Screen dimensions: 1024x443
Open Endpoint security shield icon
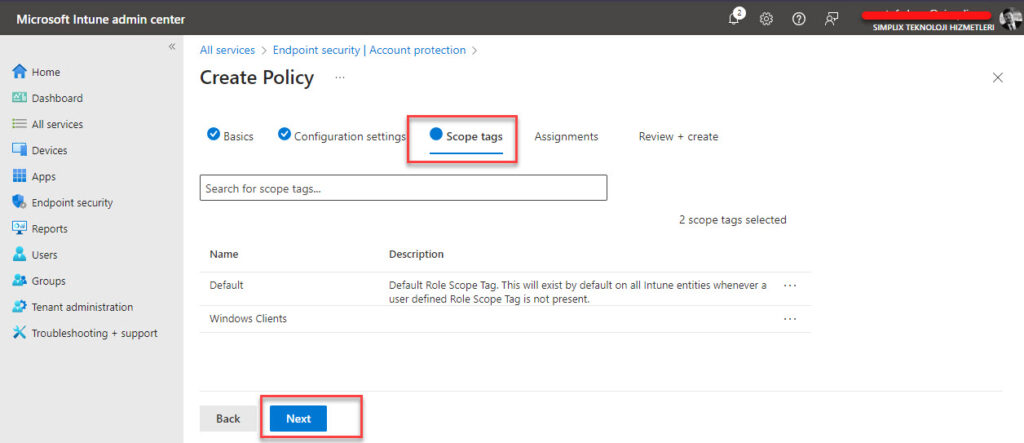click(19, 202)
